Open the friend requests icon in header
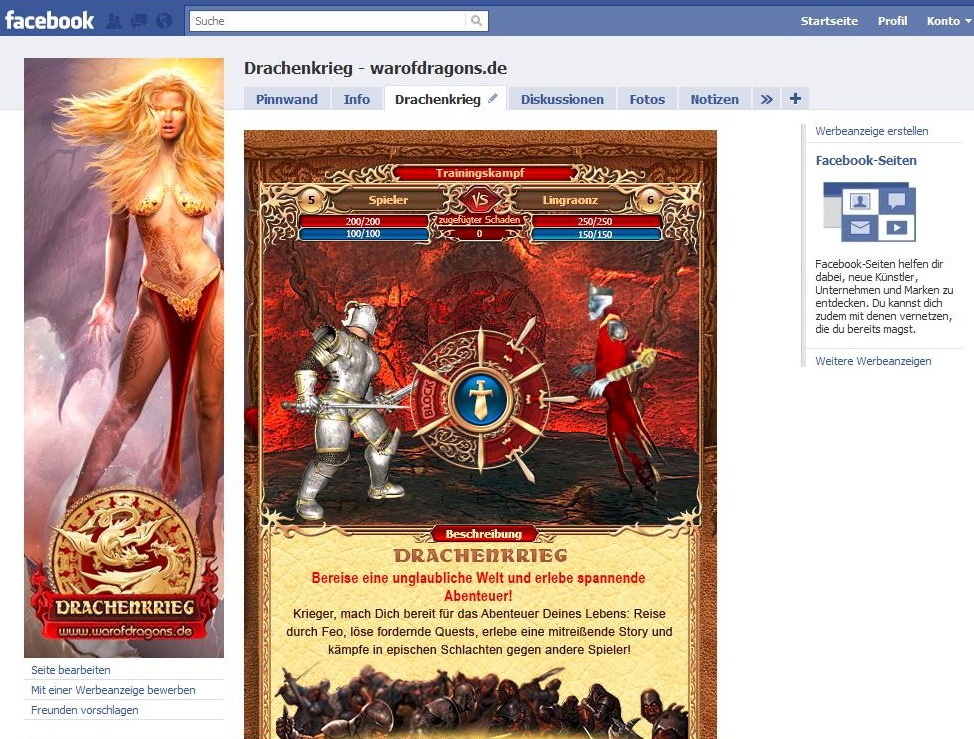 coord(114,21)
